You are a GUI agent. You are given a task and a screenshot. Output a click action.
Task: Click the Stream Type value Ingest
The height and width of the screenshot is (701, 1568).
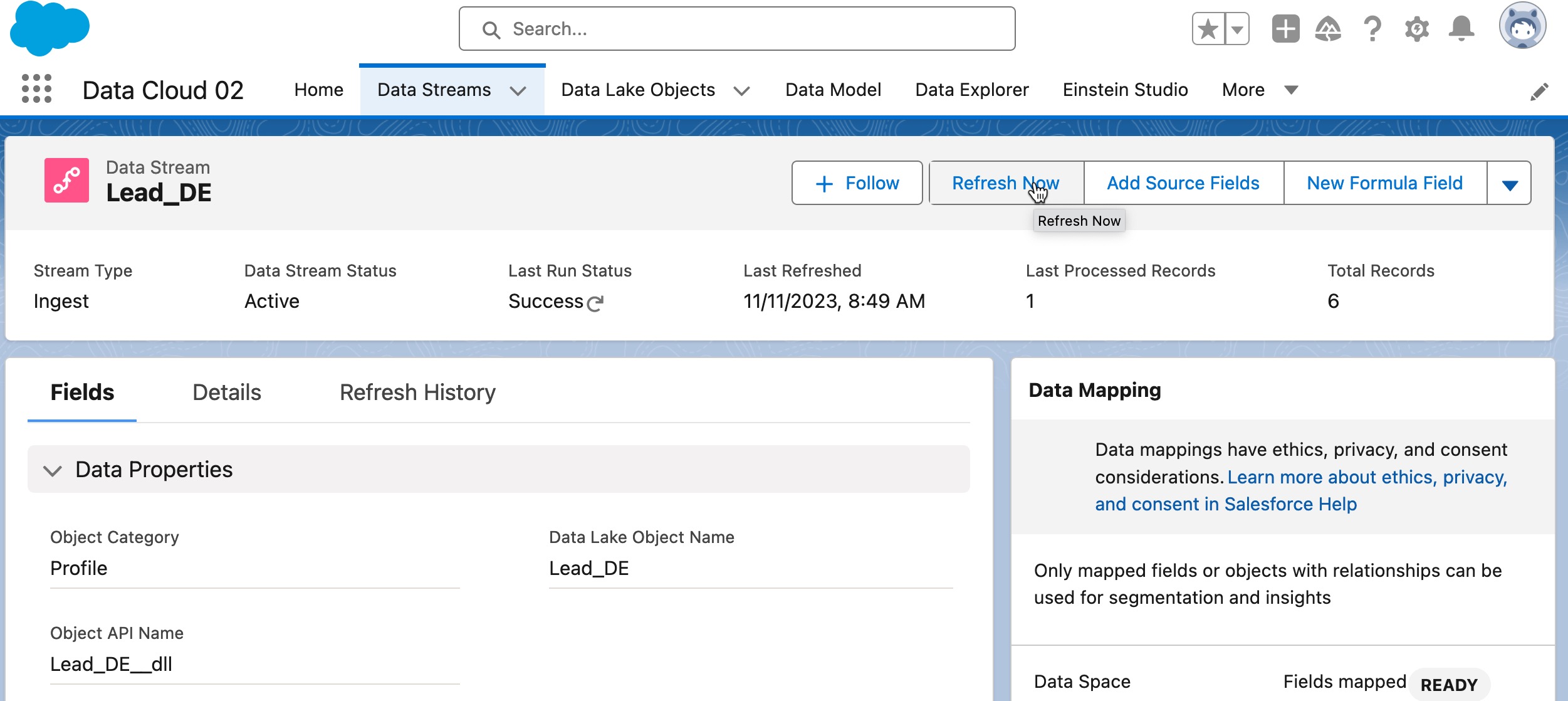point(61,302)
